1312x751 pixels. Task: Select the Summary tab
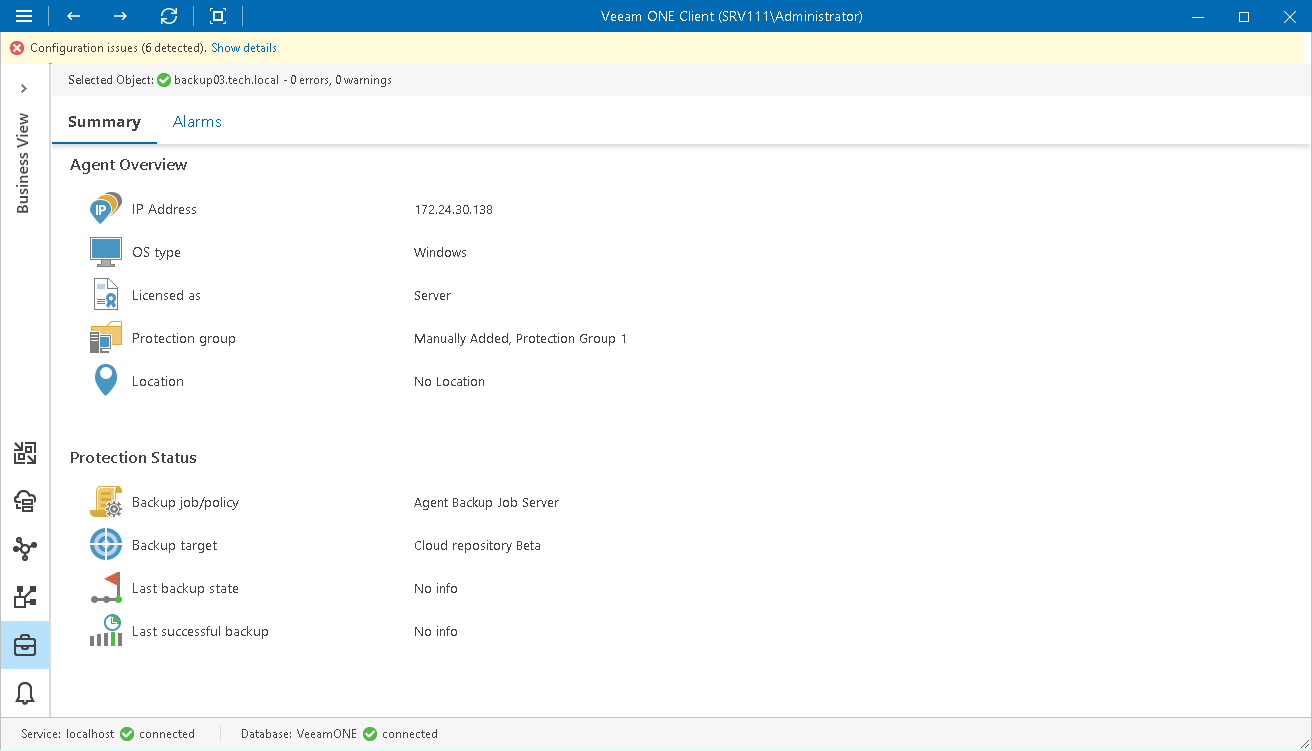point(104,121)
